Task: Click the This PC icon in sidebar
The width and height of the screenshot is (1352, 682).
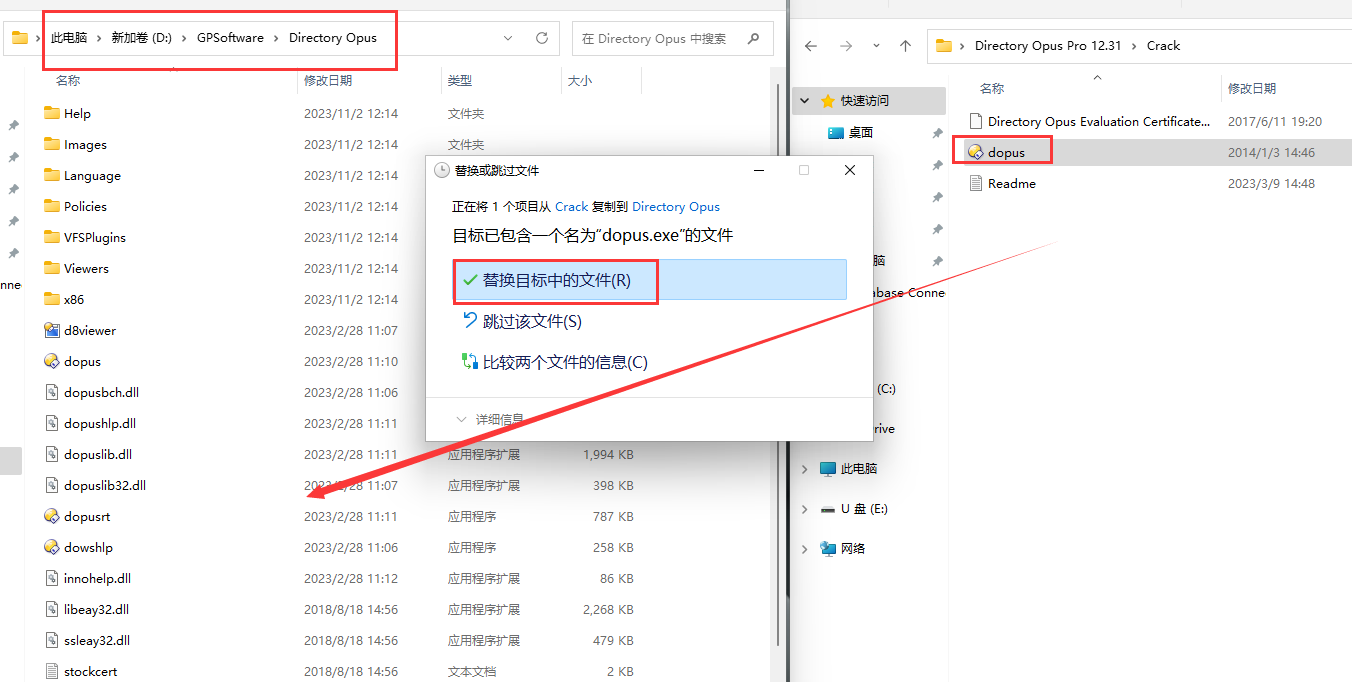Action: (827, 468)
